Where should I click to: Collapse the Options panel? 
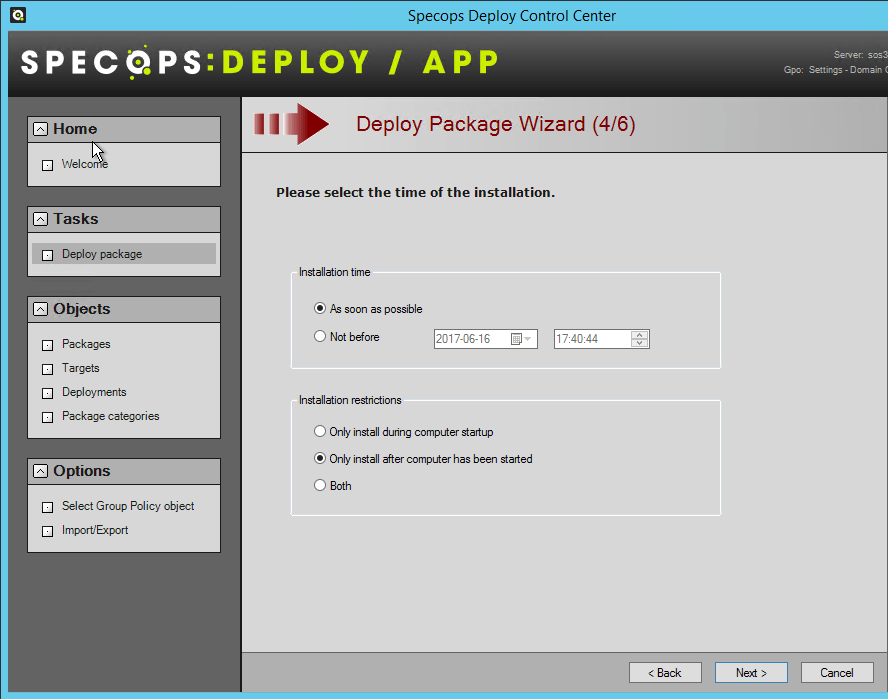click(x=40, y=471)
